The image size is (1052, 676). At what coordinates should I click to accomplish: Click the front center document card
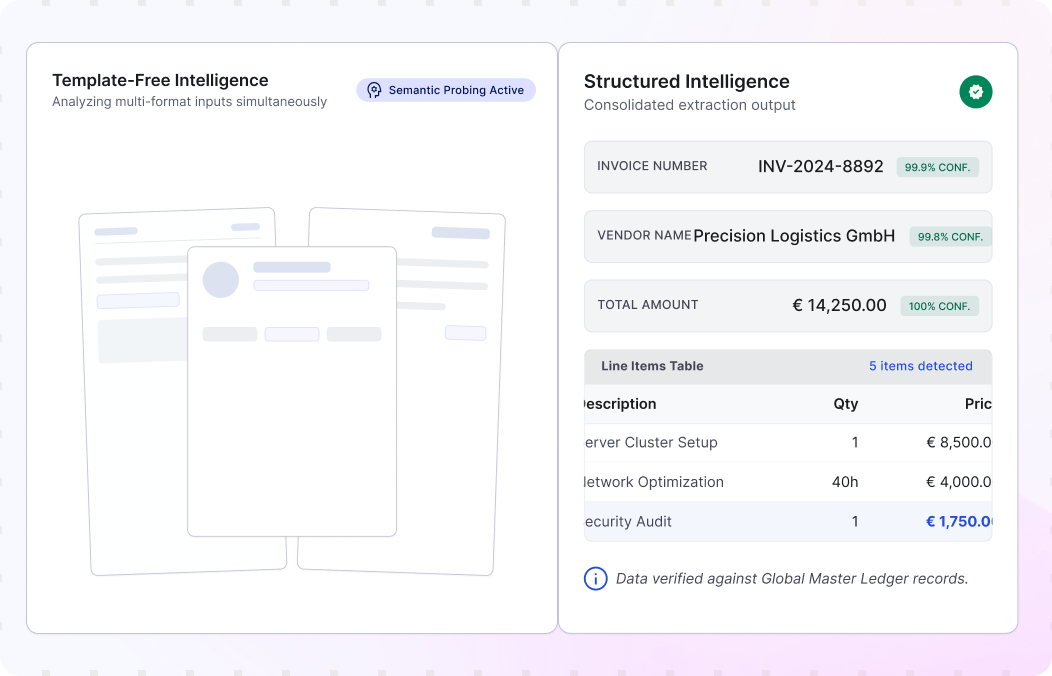tap(292, 391)
